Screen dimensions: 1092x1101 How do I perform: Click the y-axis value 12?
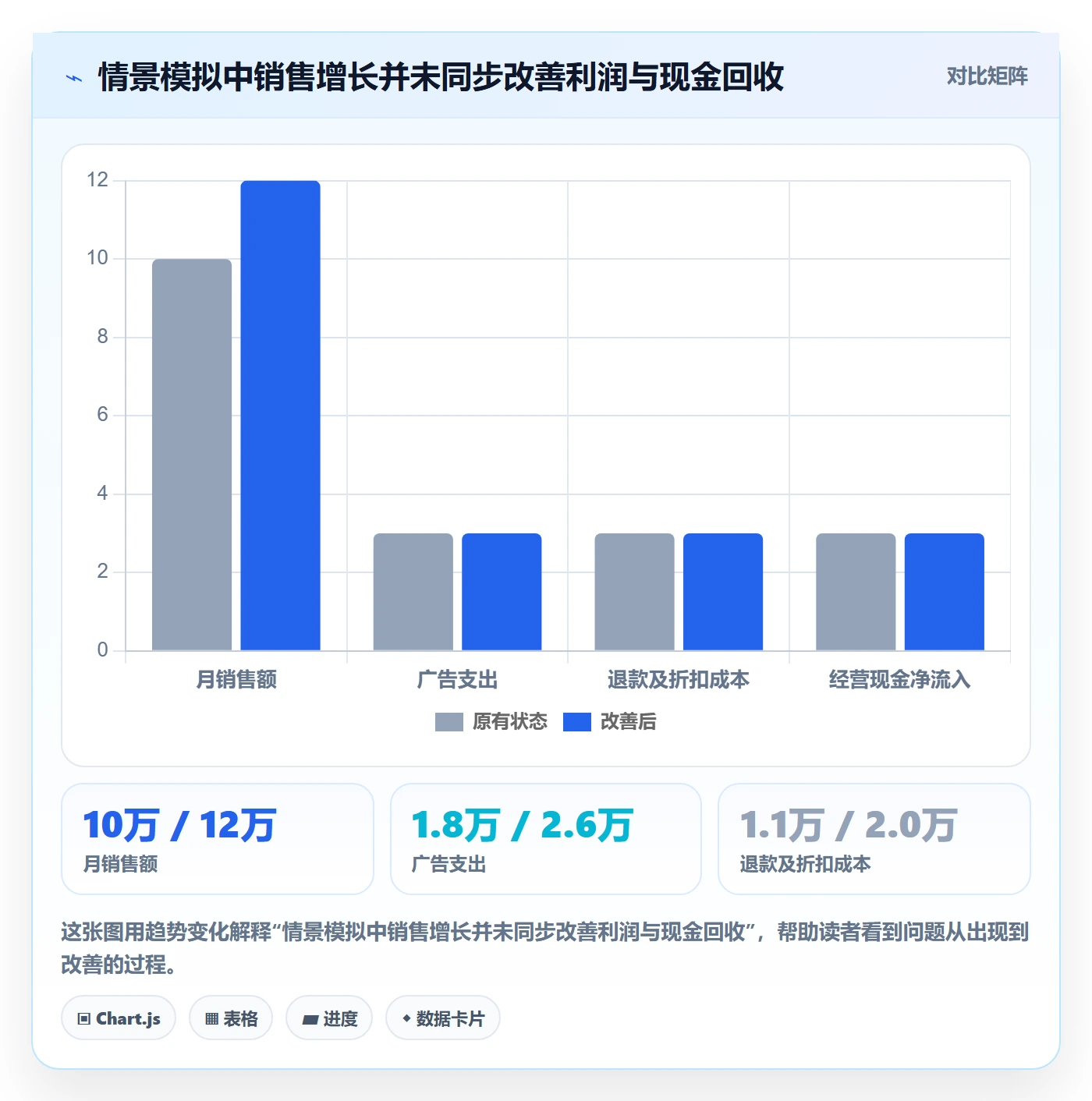point(97,180)
